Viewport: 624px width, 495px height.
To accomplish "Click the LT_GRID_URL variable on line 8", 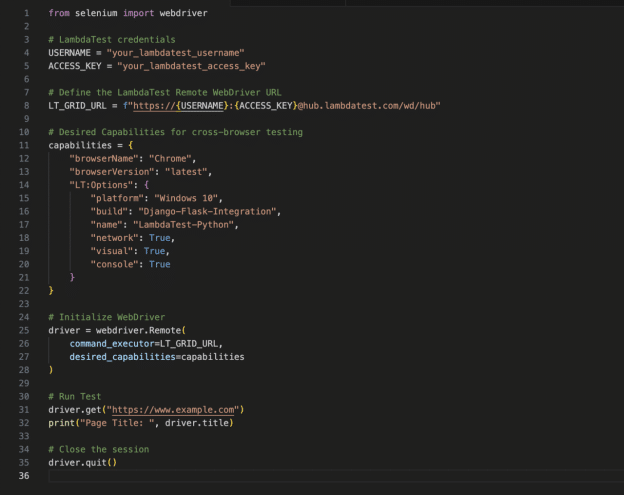I will (x=77, y=105).
